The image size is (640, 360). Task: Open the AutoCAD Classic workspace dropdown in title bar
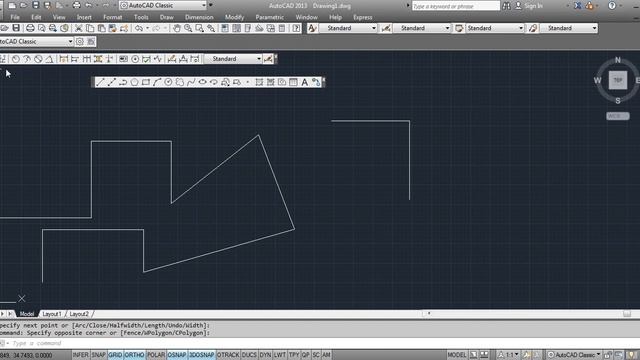[x=163, y=5]
